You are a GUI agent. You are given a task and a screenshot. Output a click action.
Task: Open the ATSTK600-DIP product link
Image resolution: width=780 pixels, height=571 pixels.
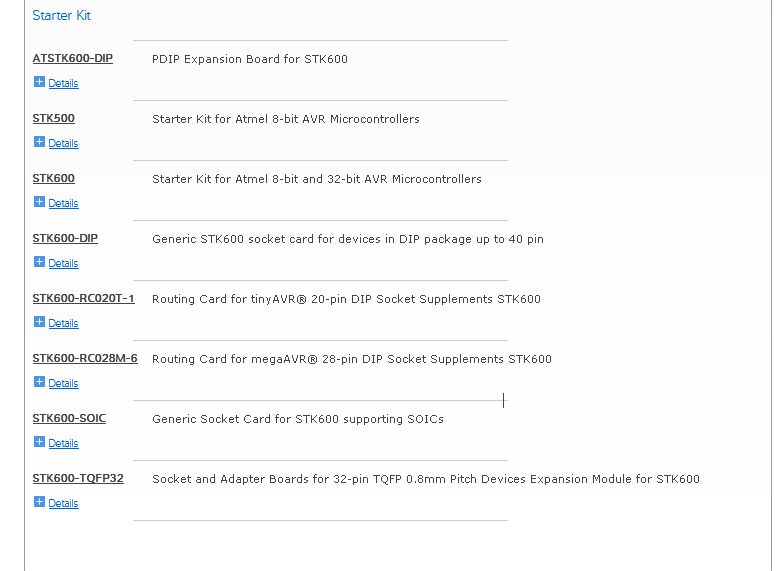click(x=73, y=58)
